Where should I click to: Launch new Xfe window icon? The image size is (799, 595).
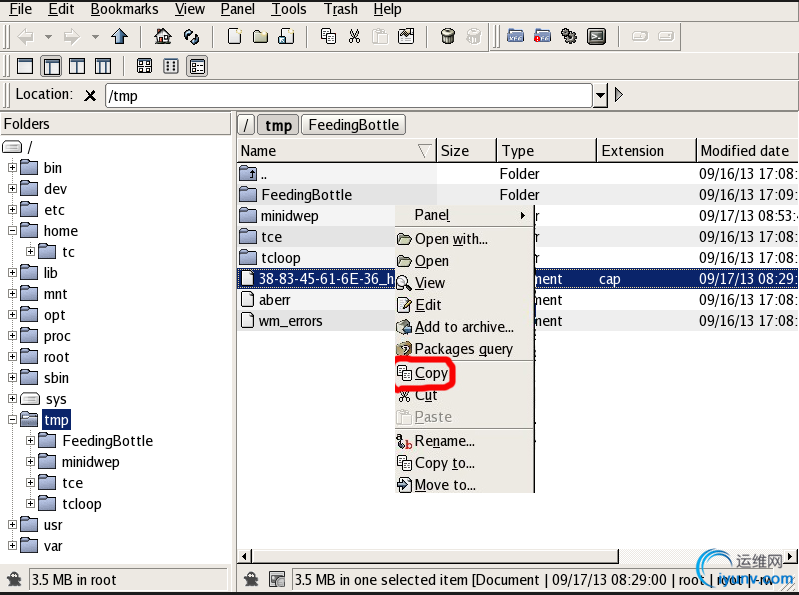click(x=516, y=37)
